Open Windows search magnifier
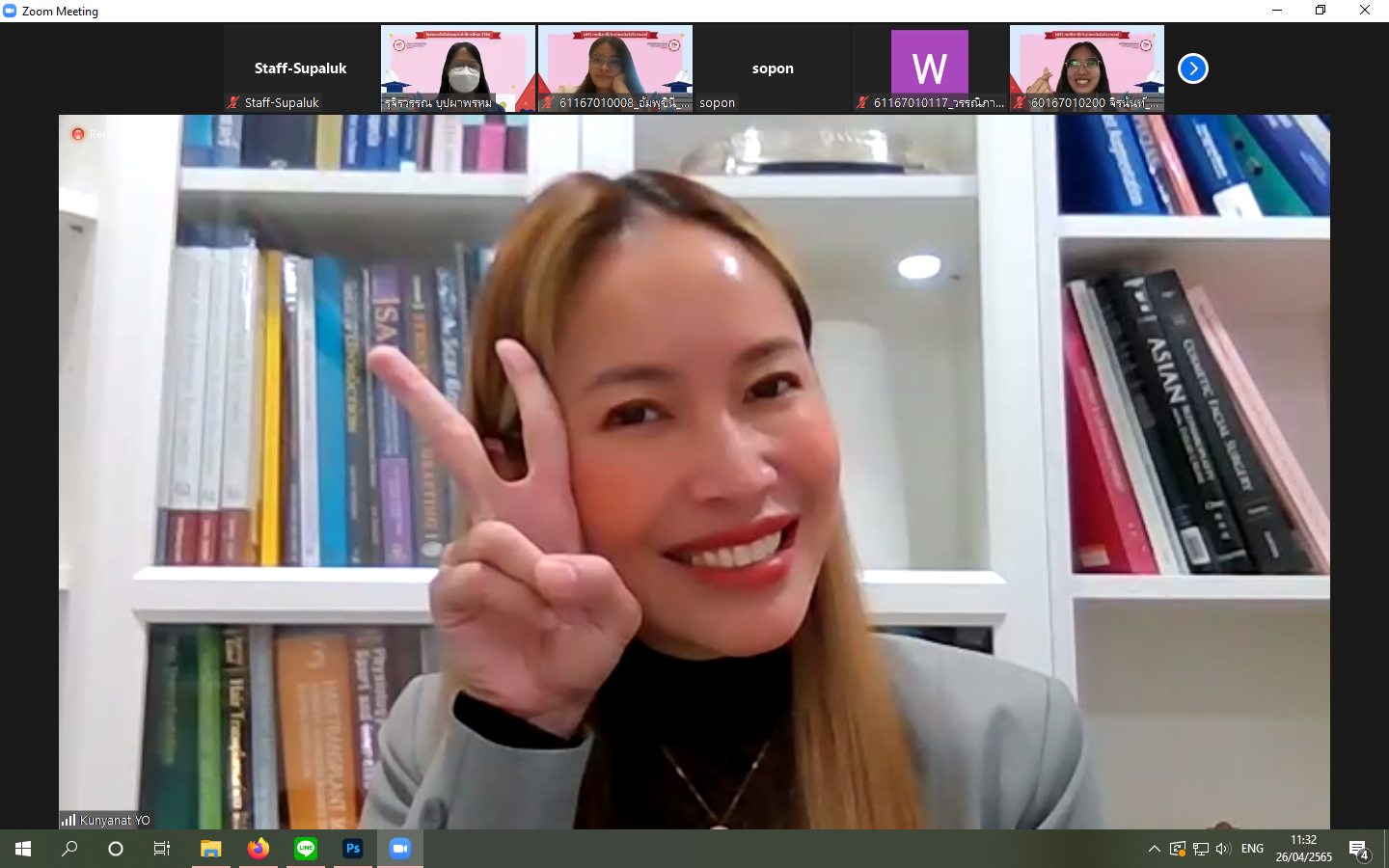Image resolution: width=1389 pixels, height=868 pixels. click(x=69, y=849)
